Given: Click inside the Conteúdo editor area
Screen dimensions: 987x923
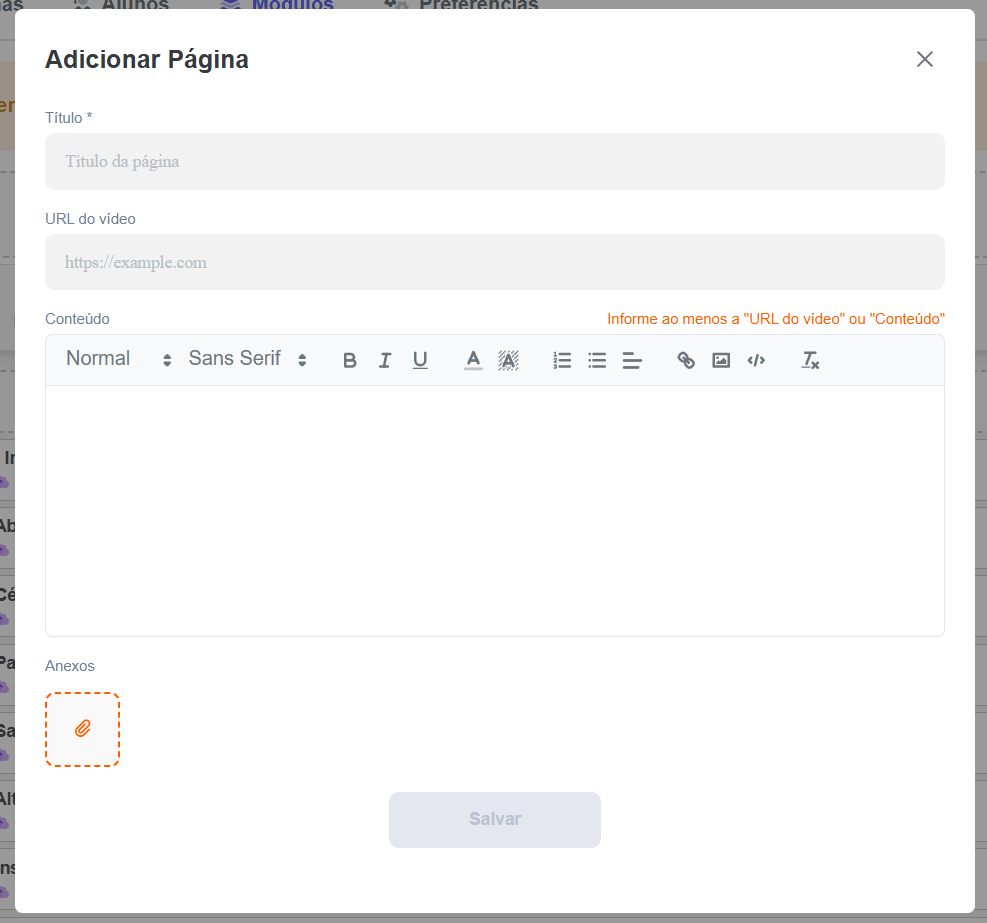Looking at the screenshot, I should (x=495, y=511).
